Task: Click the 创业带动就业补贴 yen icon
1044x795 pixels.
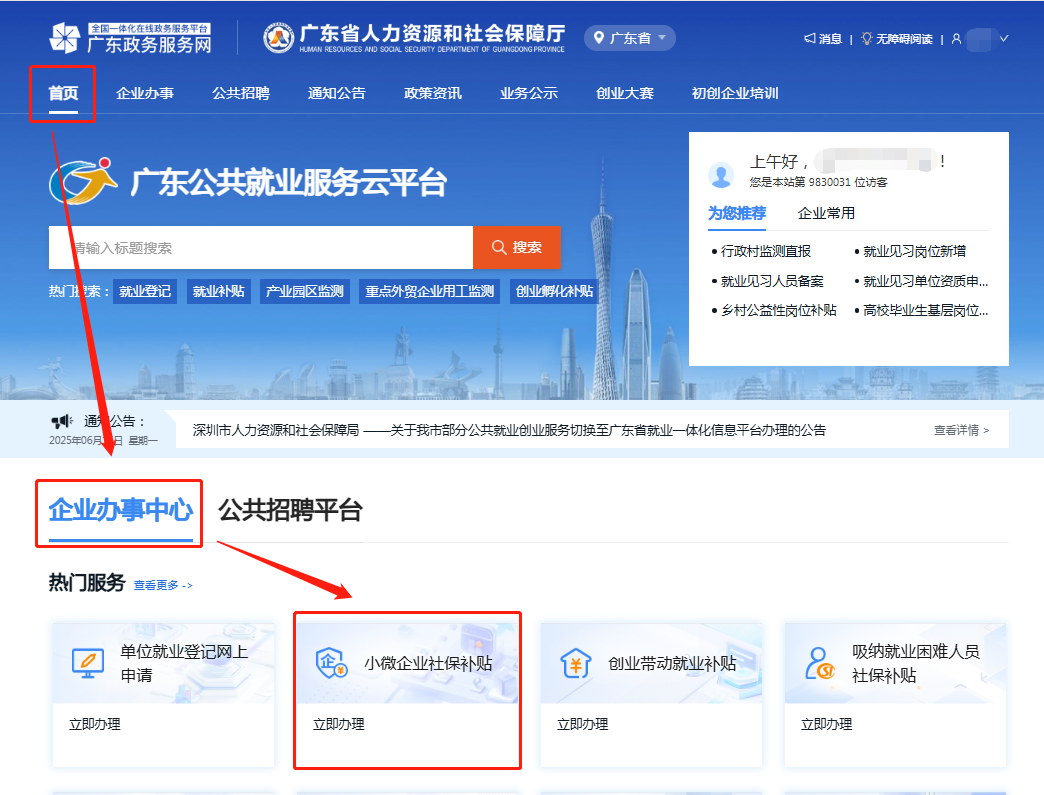Action: pyautogui.click(x=576, y=663)
